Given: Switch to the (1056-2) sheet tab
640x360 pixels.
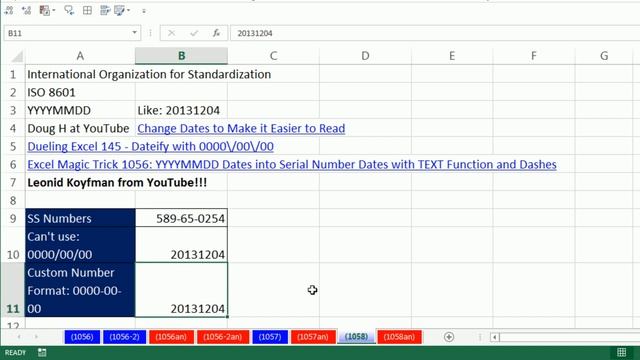Looking at the screenshot, I should pos(124,337).
